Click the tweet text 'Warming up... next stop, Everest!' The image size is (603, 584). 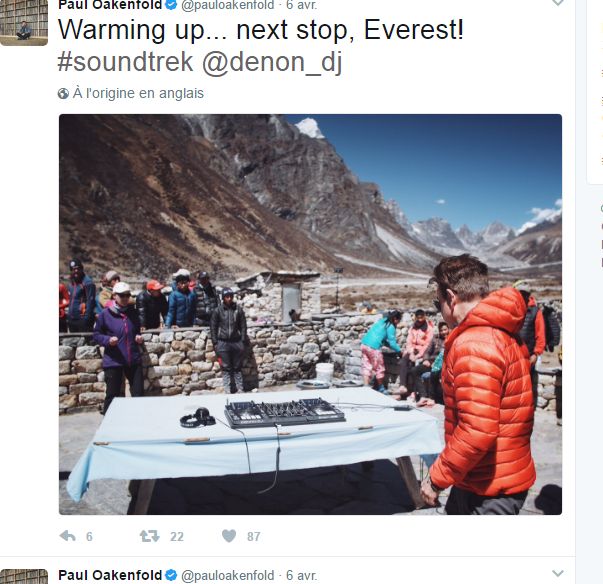pos(261,30)
